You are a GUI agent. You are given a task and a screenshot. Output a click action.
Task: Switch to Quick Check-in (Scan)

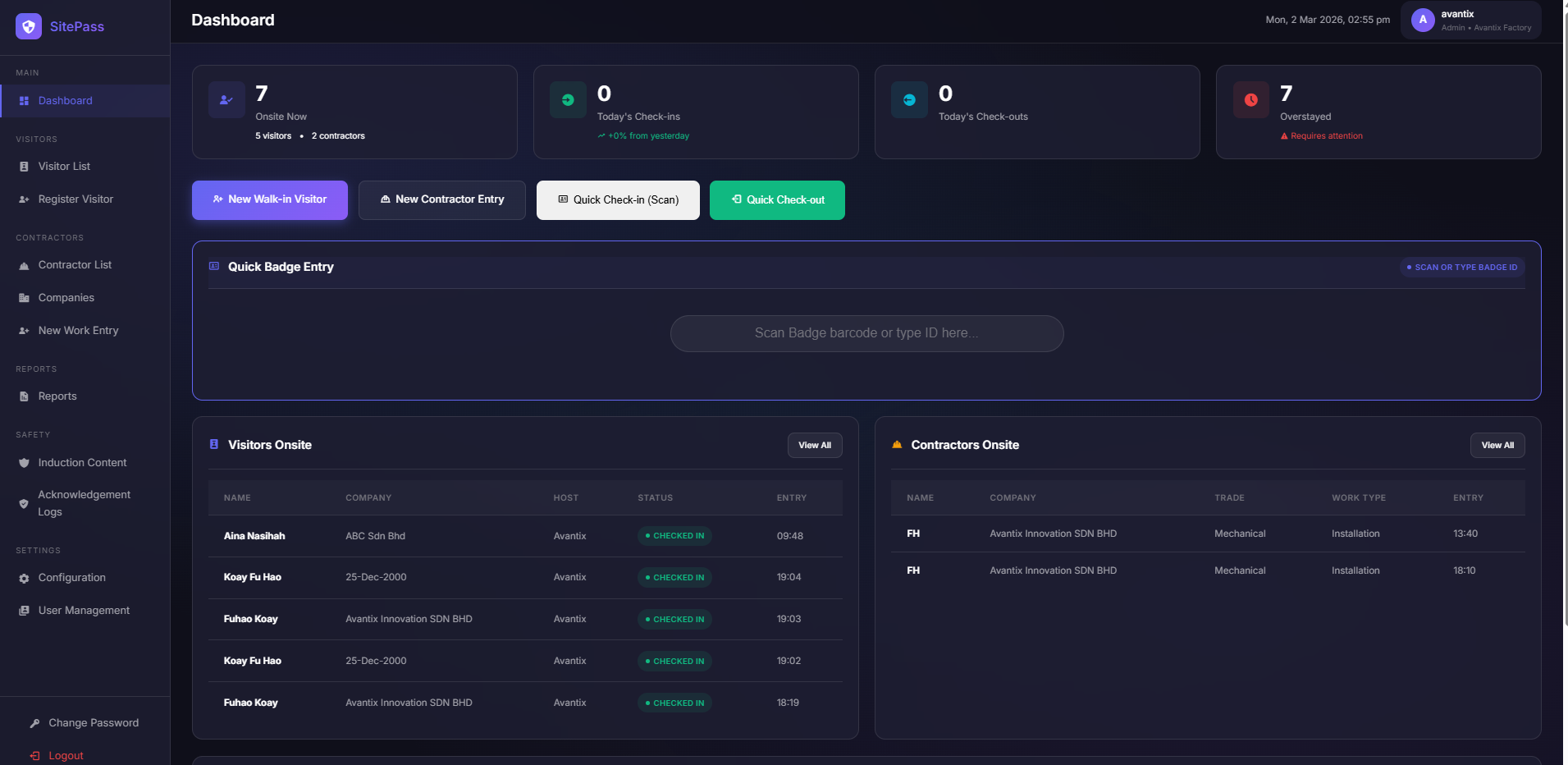617,199
